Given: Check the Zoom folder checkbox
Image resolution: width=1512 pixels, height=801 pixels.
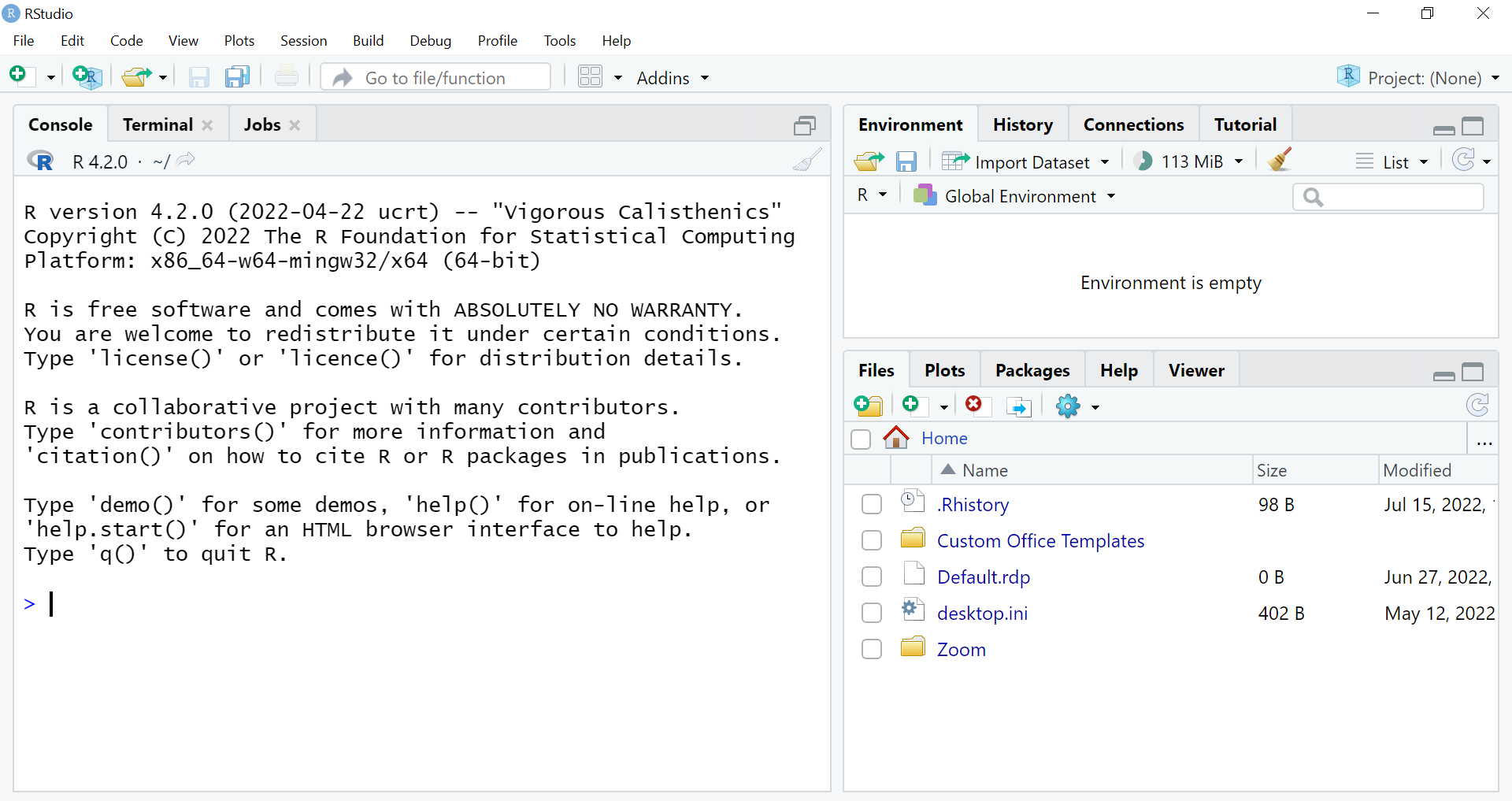Looking at the screenshot, I should [872, 649].
